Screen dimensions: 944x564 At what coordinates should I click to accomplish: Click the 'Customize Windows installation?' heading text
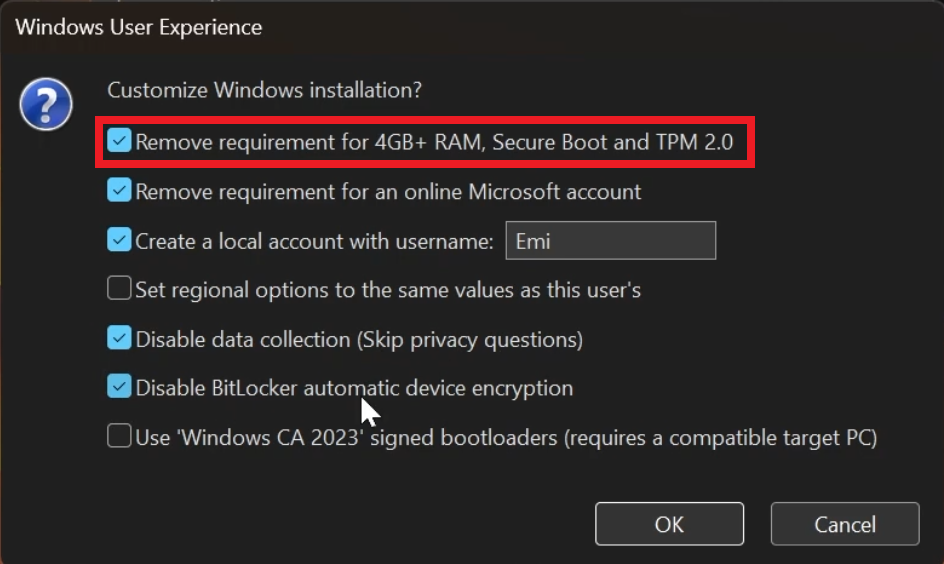[x=264, y=90]
